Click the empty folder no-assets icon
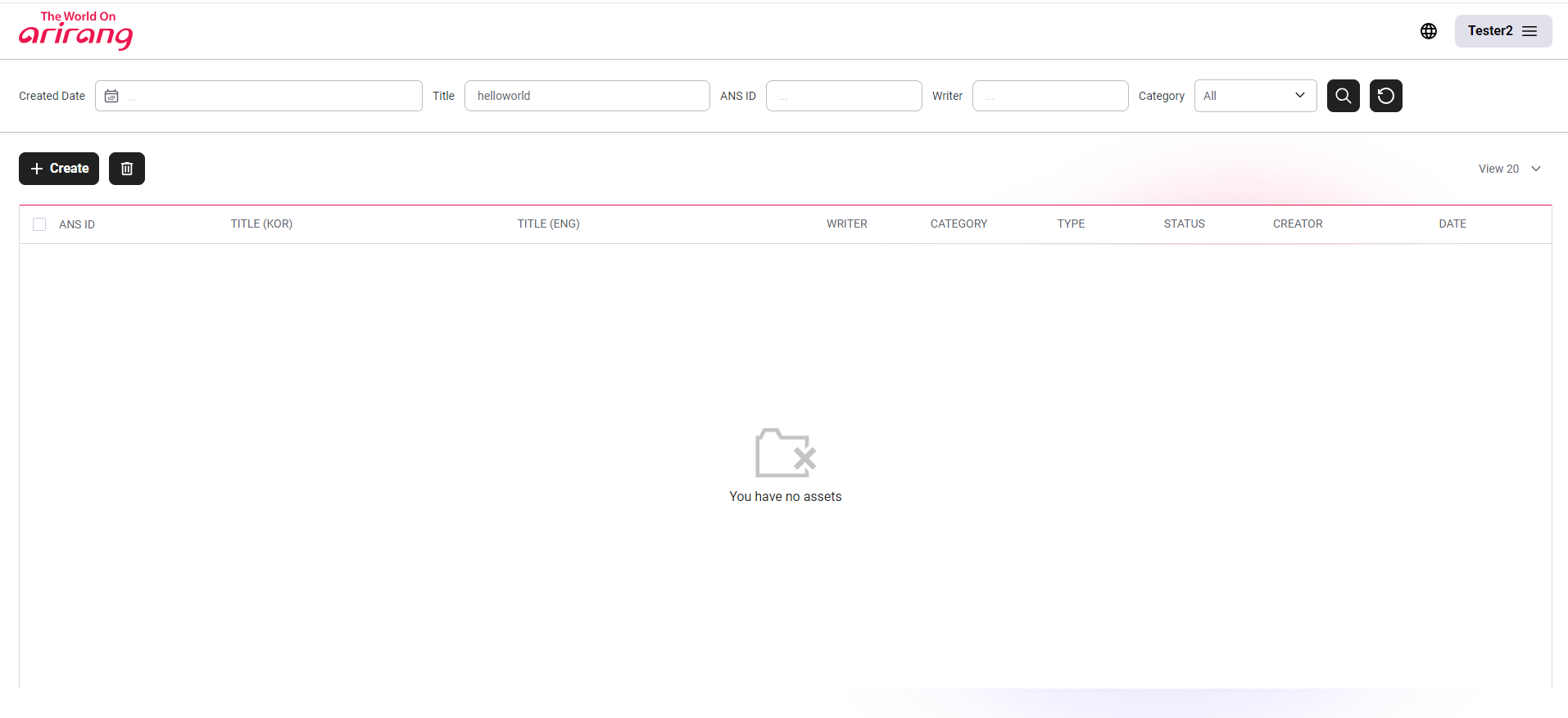 [785, 453]
